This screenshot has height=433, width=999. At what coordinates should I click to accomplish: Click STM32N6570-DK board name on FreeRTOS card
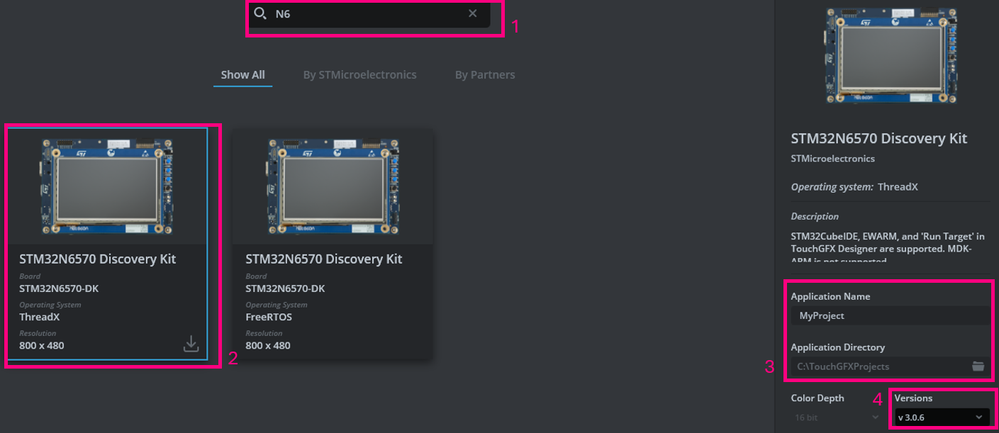tap(285, 288)
